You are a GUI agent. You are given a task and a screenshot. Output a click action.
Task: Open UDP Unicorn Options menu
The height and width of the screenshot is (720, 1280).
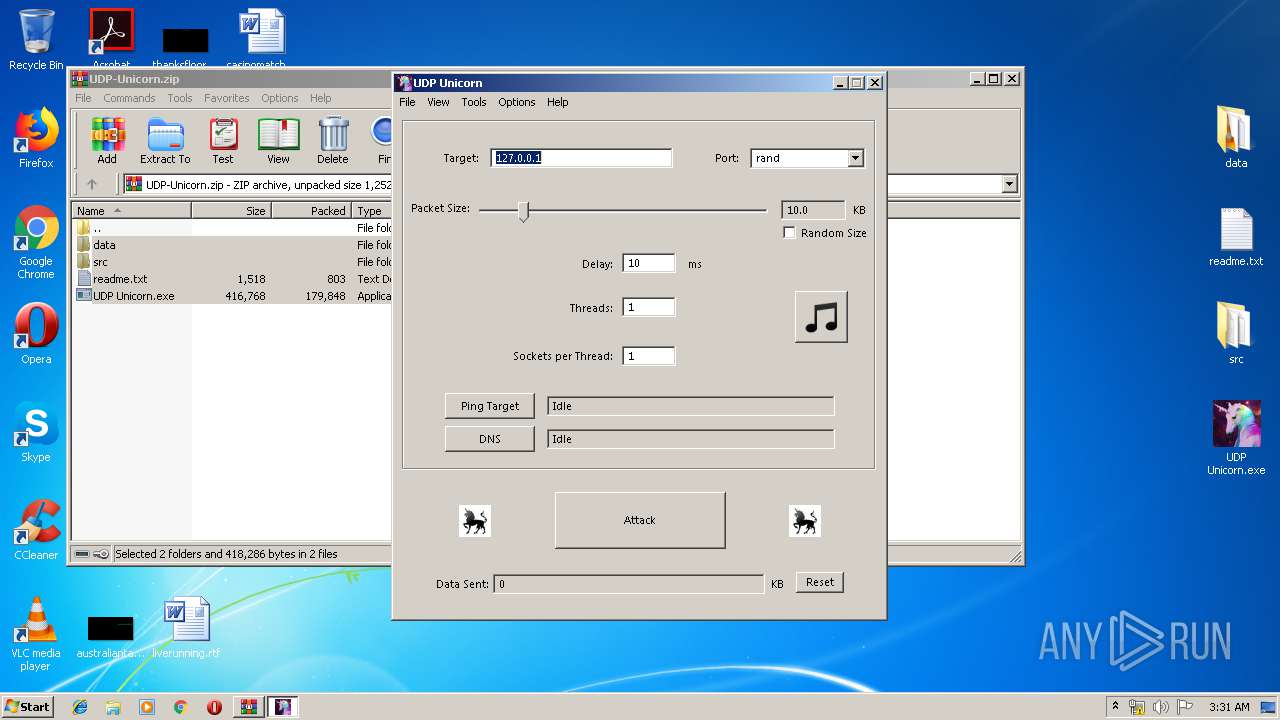(517, 102)
